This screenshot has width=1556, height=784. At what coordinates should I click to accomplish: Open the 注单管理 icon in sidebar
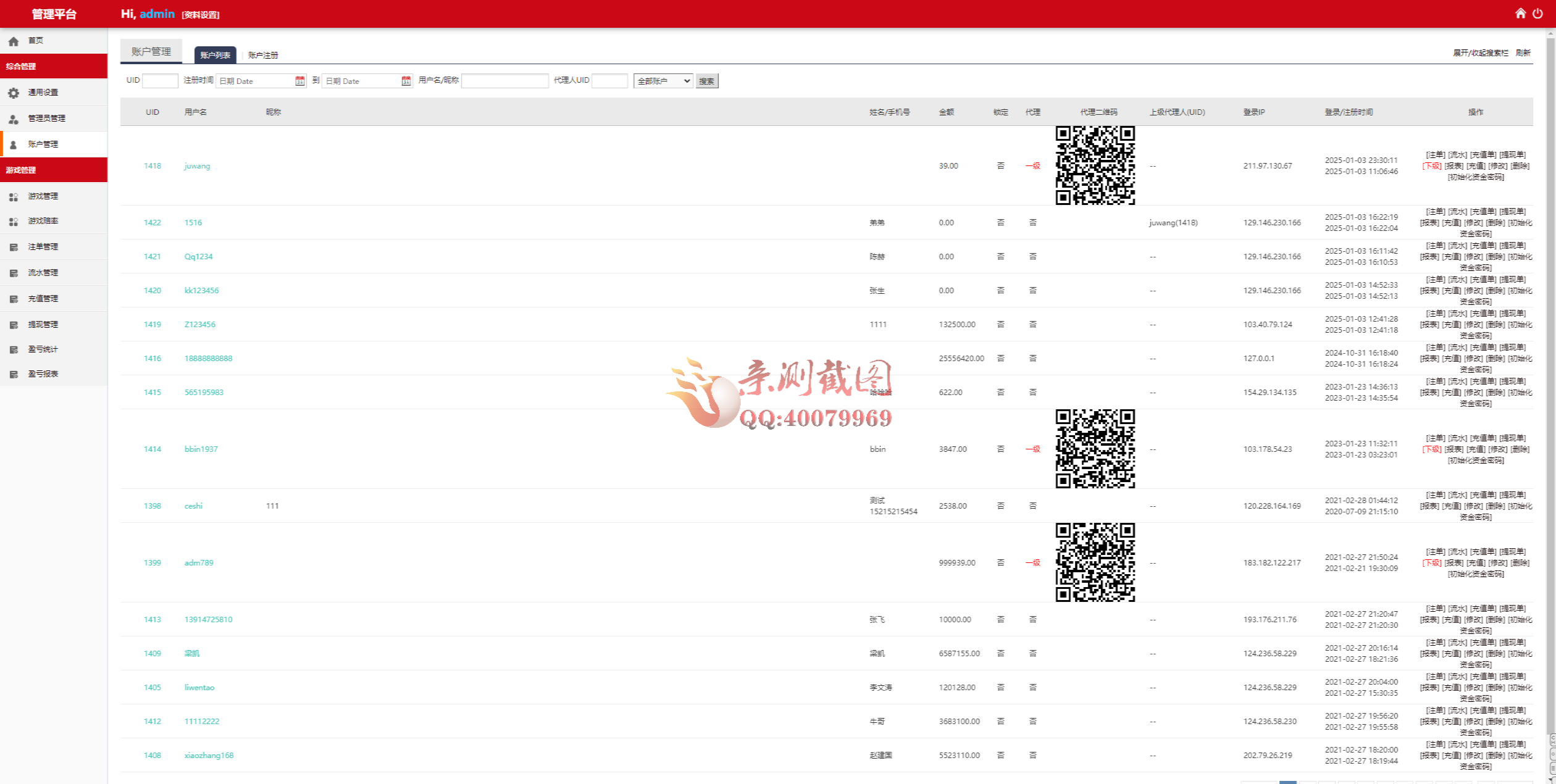[14, 246]
